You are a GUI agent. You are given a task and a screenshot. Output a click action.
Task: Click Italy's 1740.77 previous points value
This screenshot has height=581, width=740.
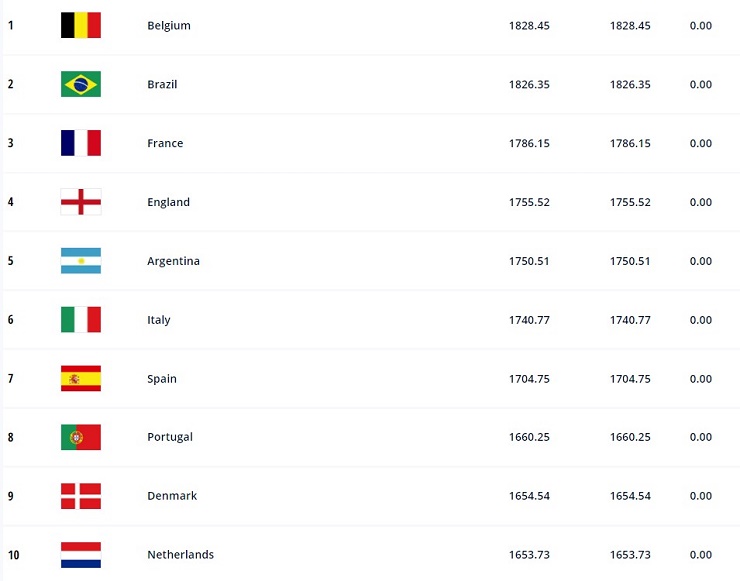(x=630, y=320)
